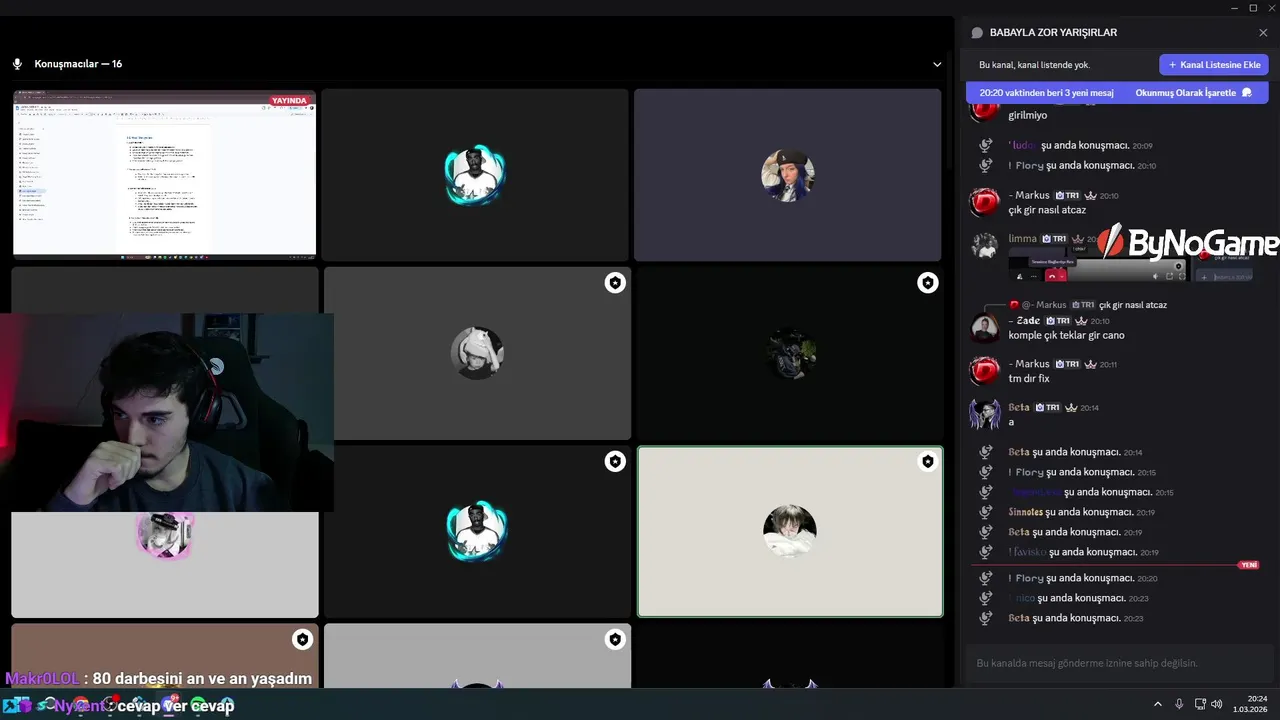Click the volume icon in the system tray

point(1217,704)
